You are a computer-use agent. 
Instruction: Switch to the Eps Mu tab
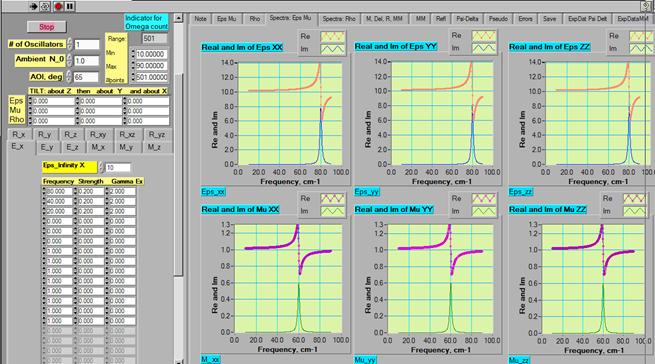(226, 19)
